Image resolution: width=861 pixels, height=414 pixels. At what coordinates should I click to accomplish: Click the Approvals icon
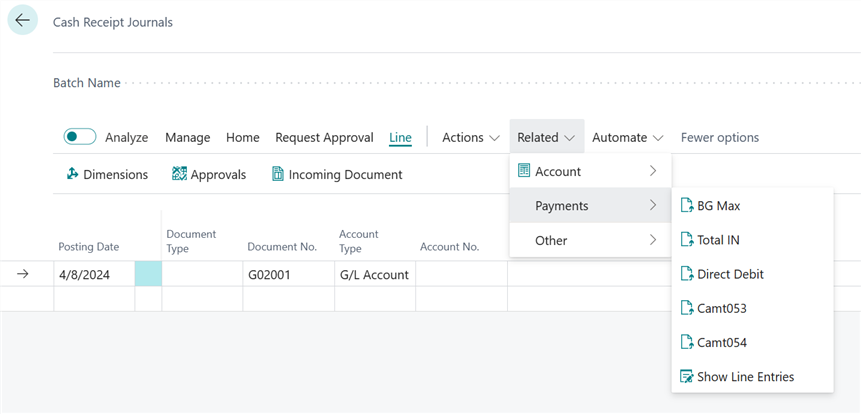(x=179, y=174)
